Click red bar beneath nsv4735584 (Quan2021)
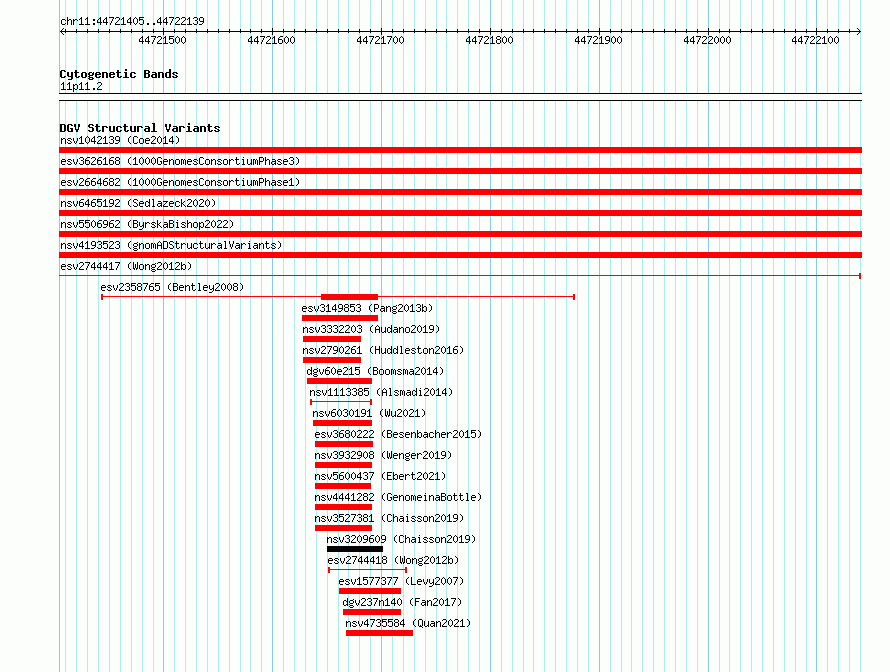Viewport: 890px width, 672px height. pyautogui.click(x=379, y=633)
